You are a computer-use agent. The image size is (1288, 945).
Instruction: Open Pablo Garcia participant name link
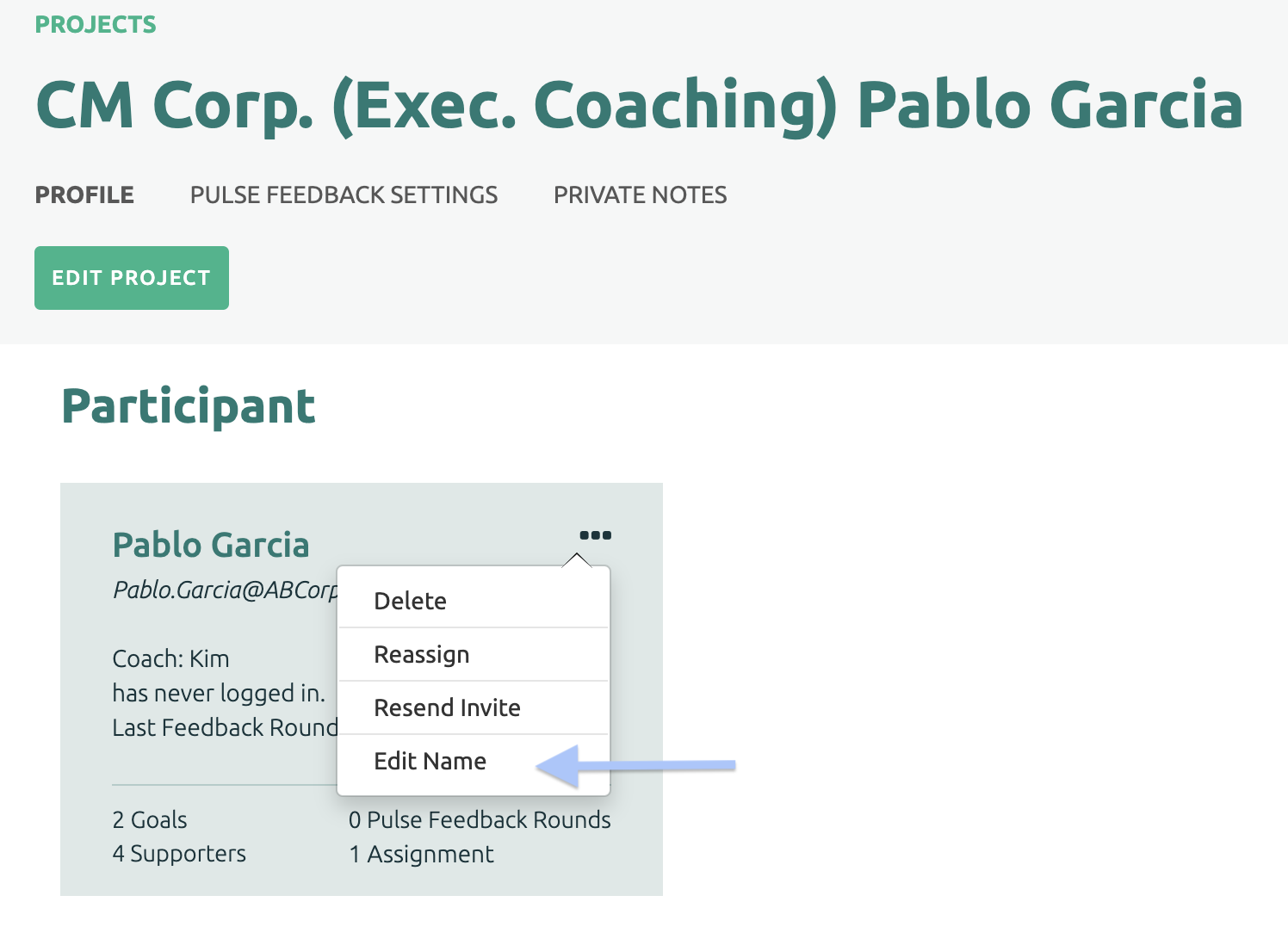pos(211,545)
